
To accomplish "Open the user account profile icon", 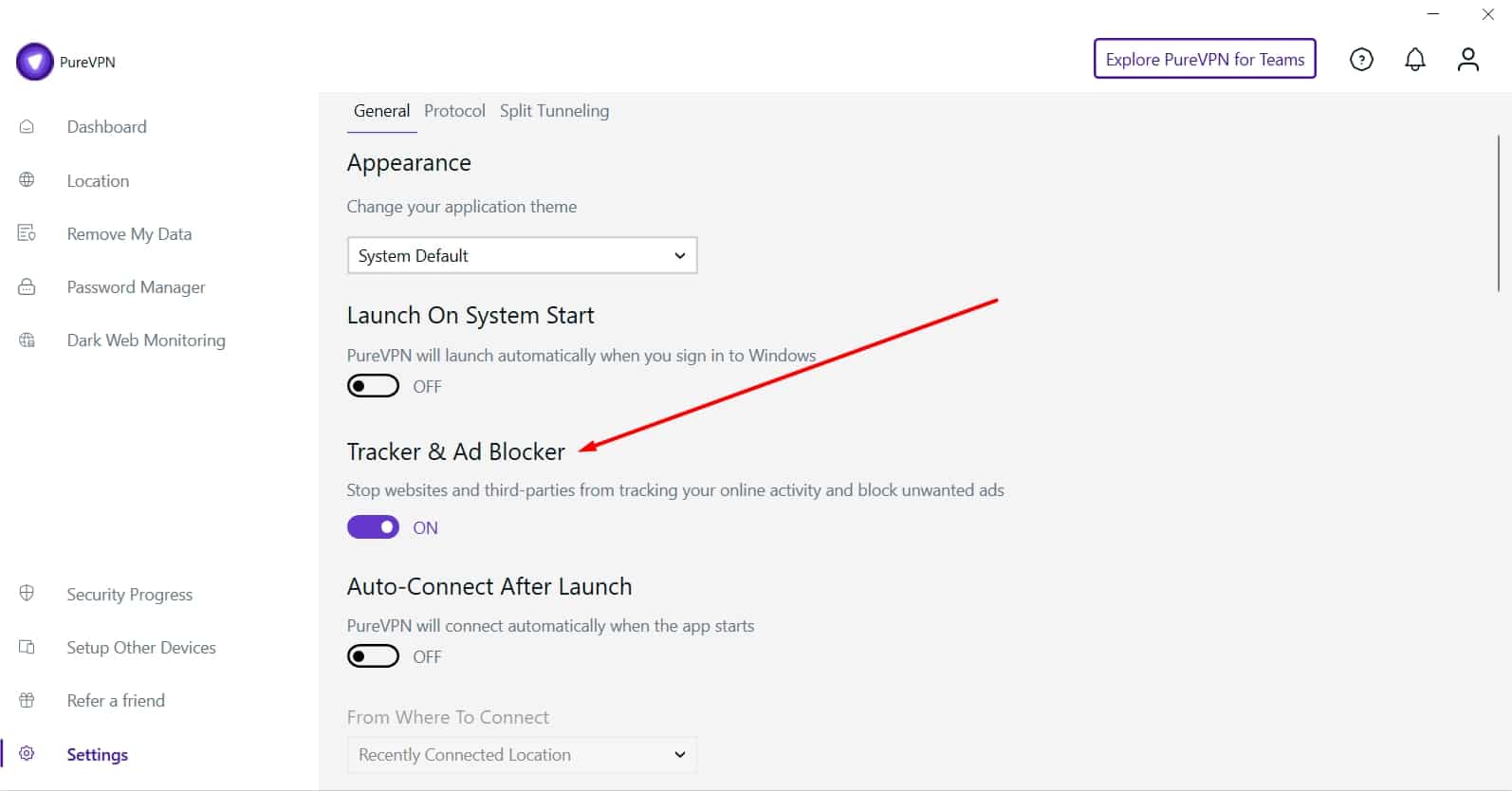I will [1467, 60].
